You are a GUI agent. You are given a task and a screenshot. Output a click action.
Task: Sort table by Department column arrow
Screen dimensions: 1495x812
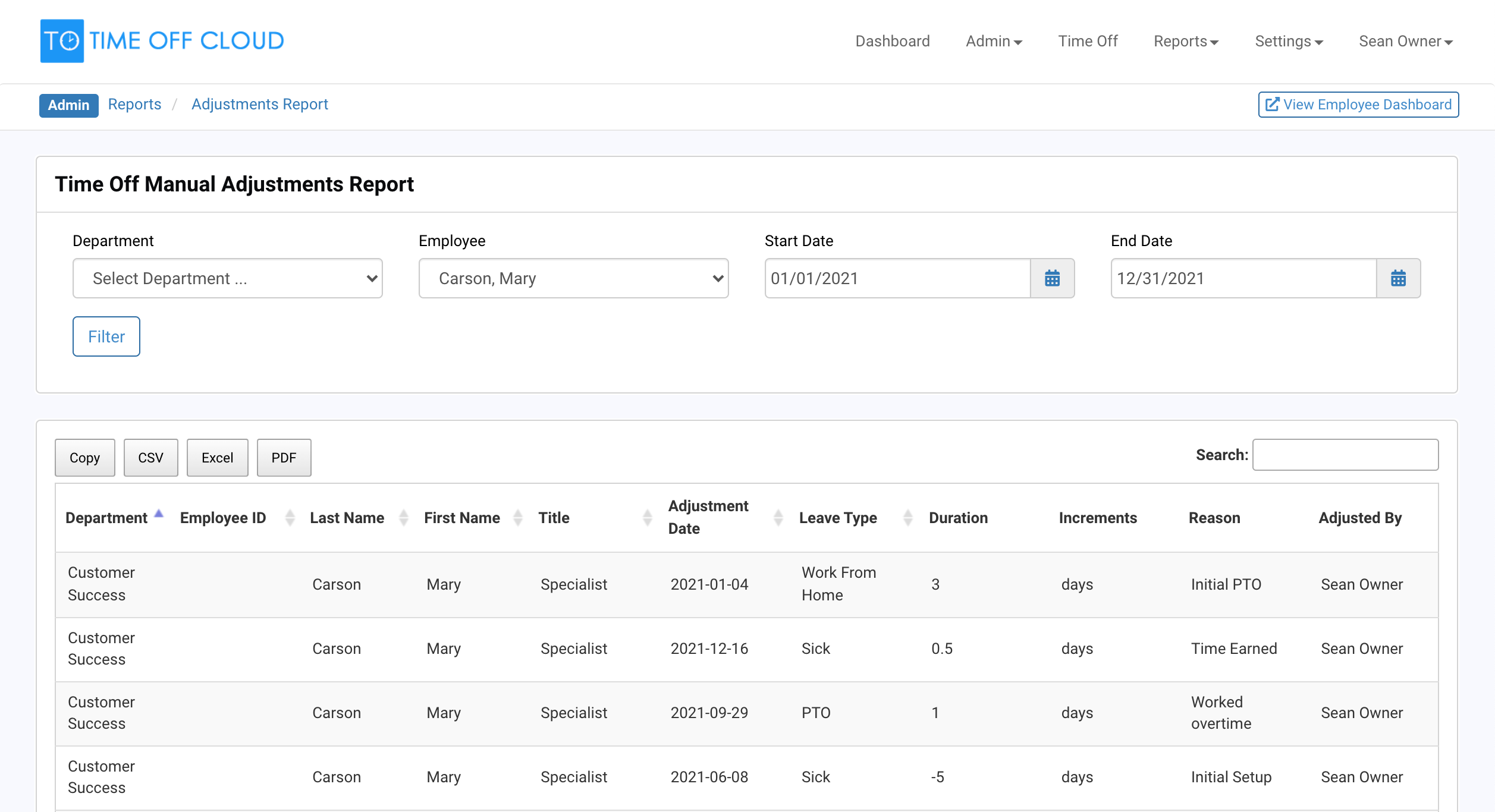159,514
